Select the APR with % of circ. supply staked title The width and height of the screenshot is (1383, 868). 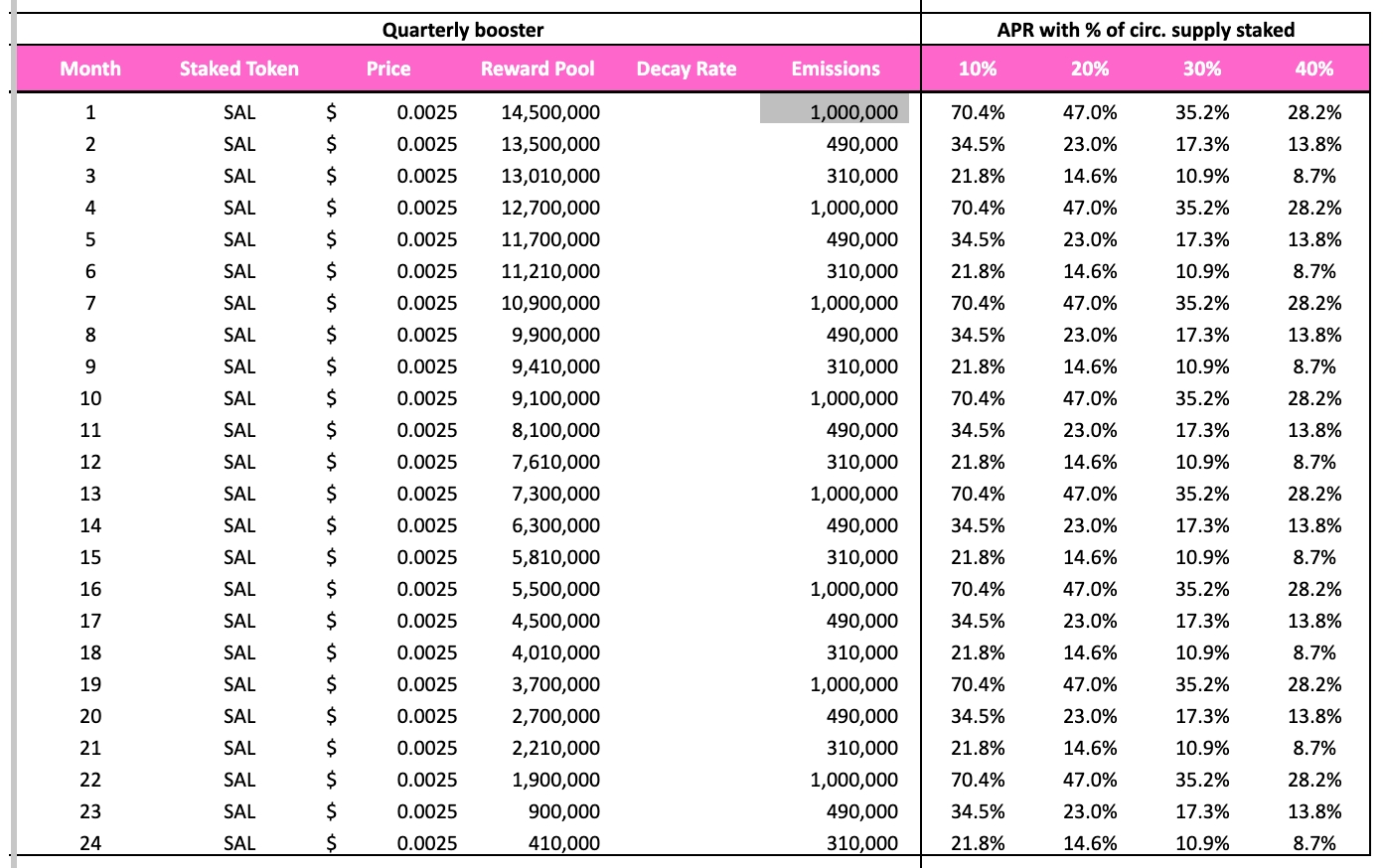click(x=1146, y=30)
